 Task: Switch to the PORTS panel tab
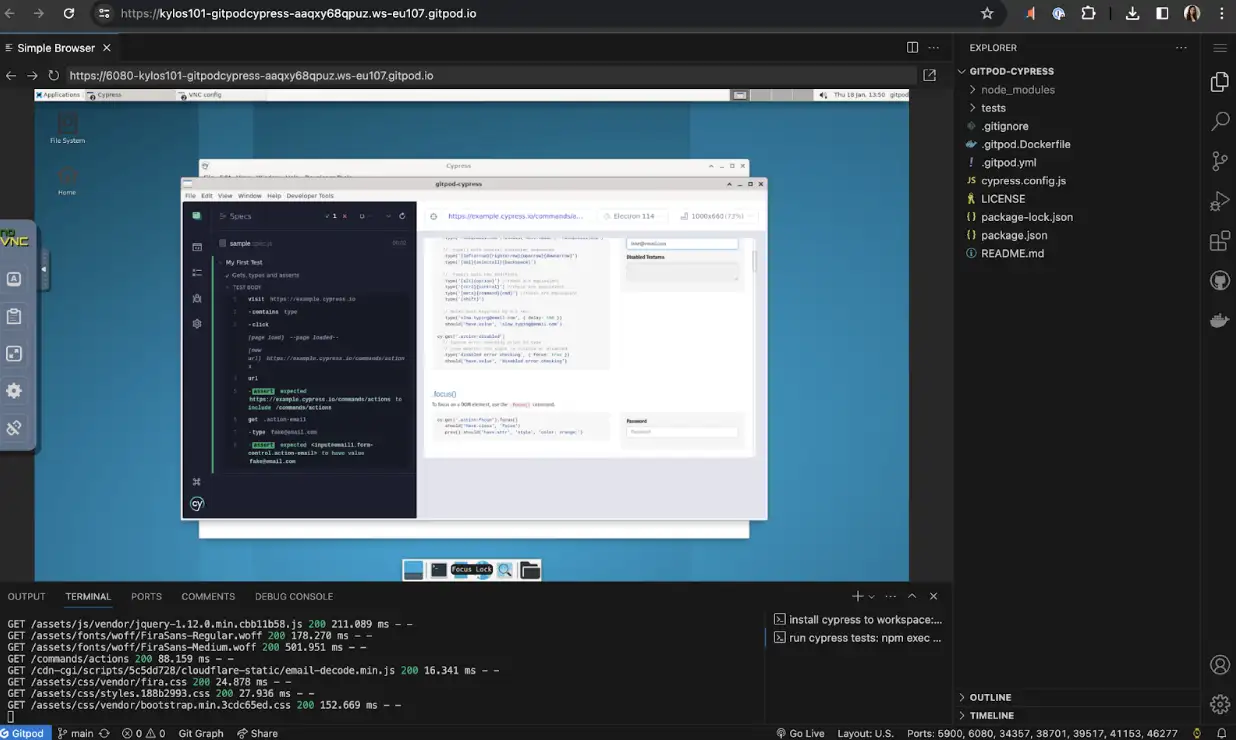(x=146, y=596)
